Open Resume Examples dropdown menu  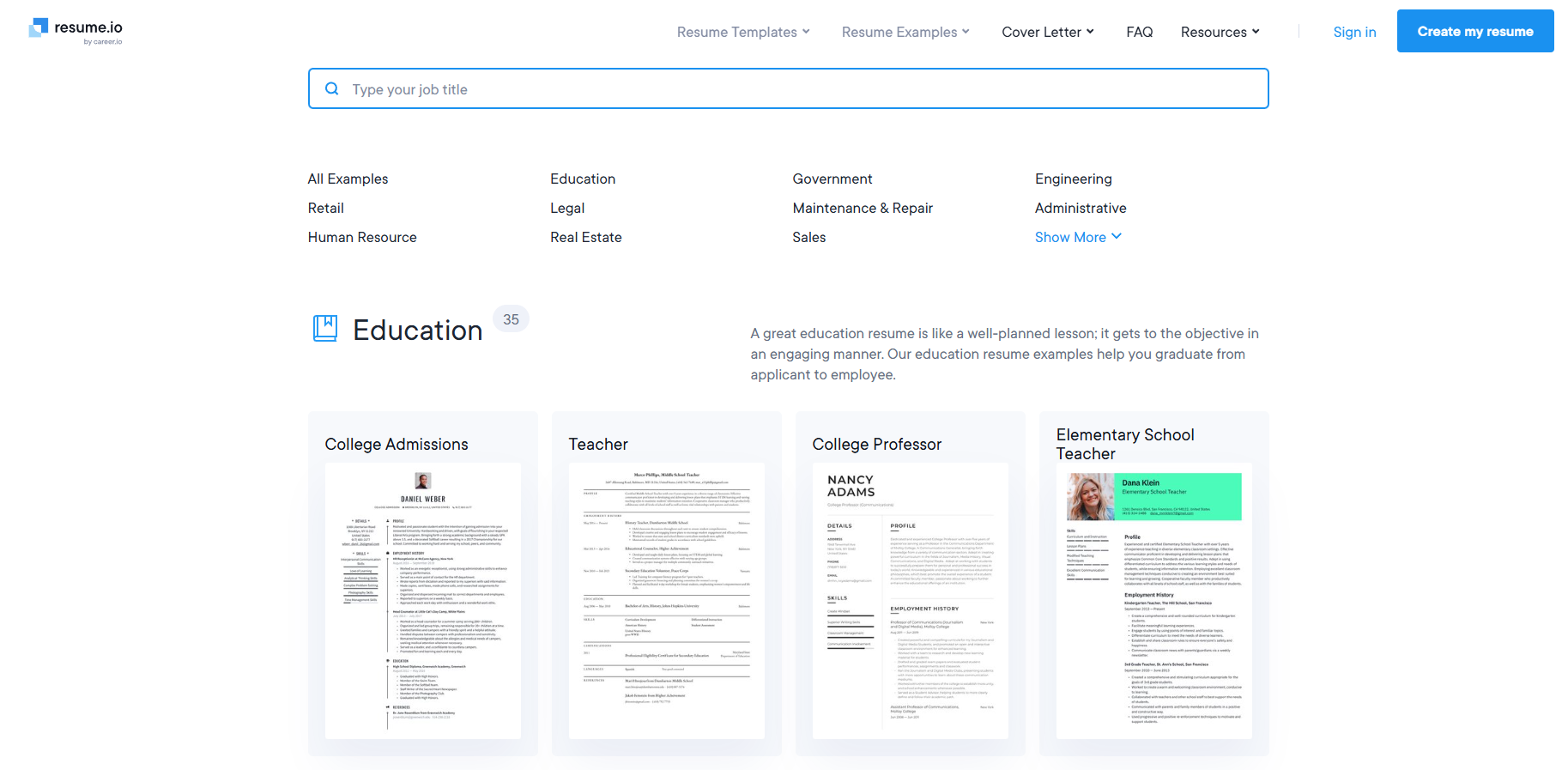point(905,32)
